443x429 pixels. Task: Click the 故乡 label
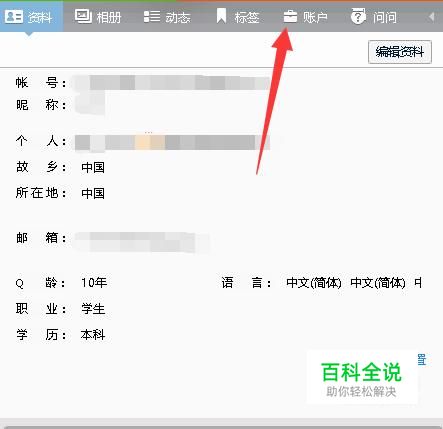(41, 167)
